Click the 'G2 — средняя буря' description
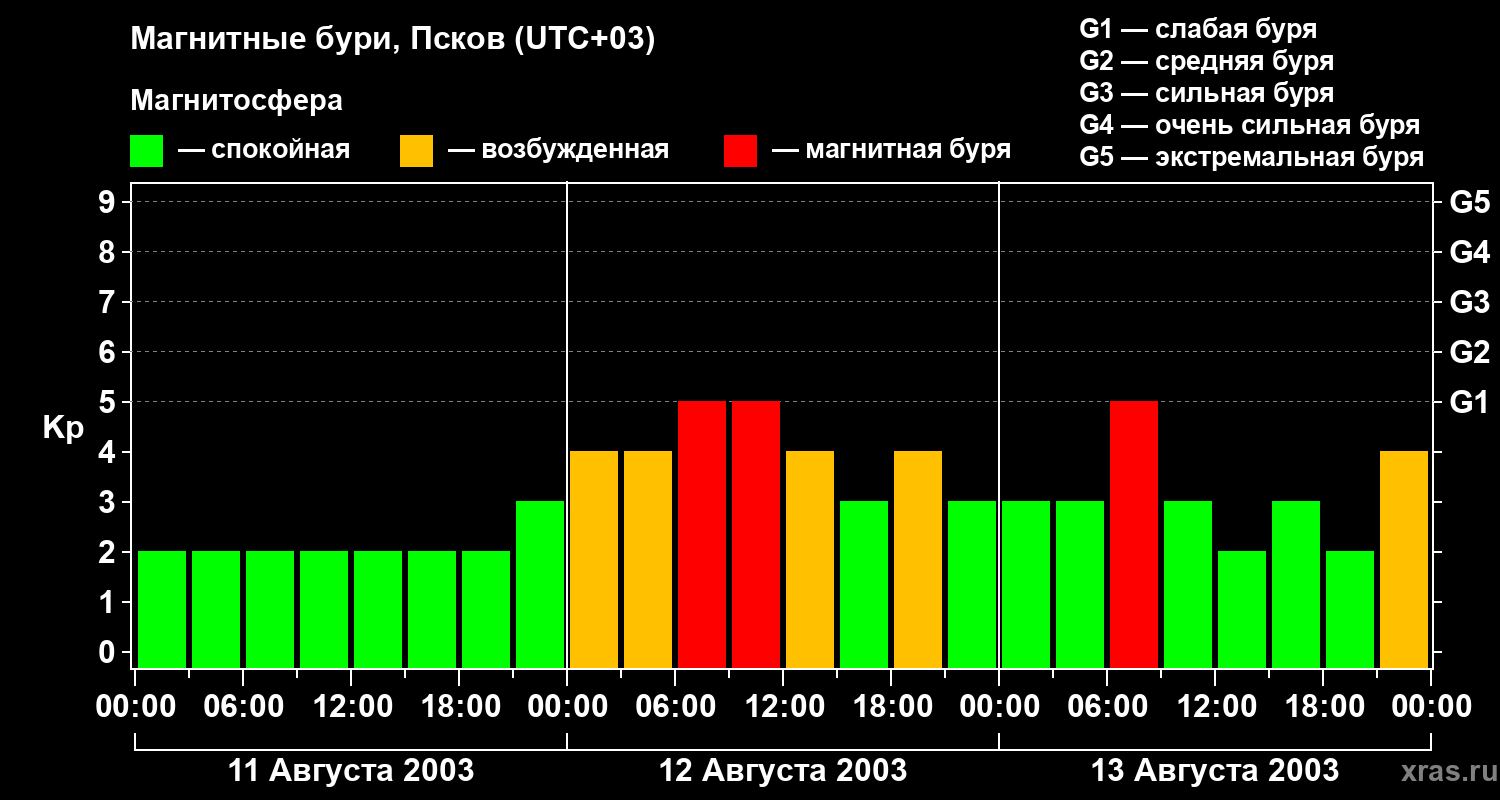1500x800 pixels. (x=1207, y=61)
